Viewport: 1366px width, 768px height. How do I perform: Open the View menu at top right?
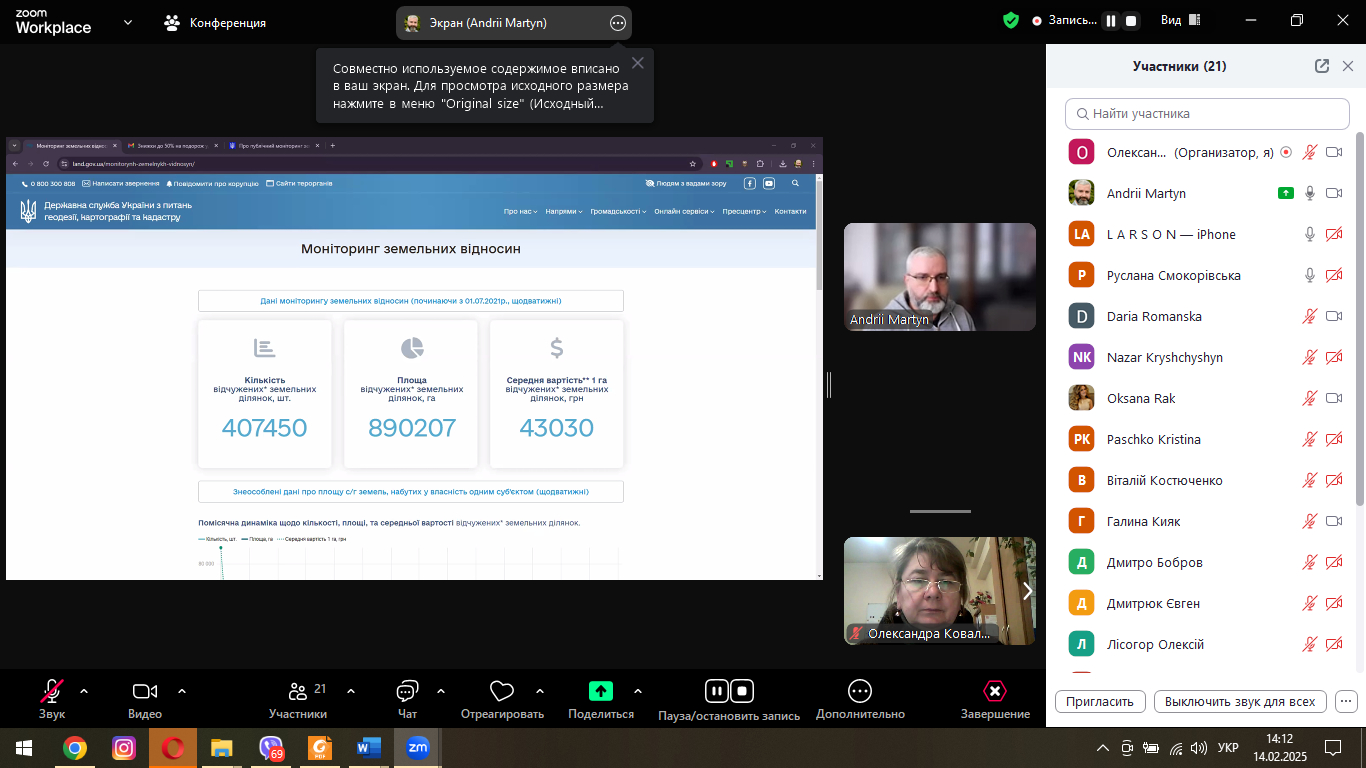point(1180,21)
